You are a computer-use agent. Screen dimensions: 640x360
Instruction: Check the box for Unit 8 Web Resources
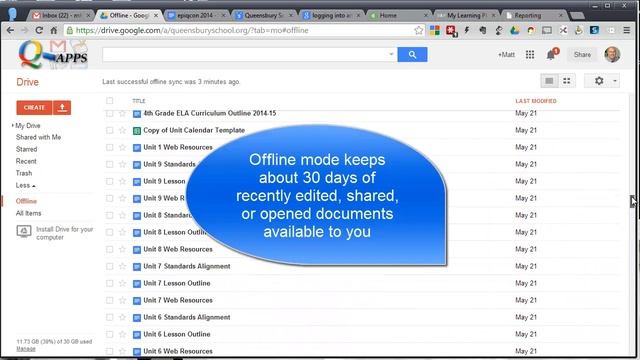[109, 249]
